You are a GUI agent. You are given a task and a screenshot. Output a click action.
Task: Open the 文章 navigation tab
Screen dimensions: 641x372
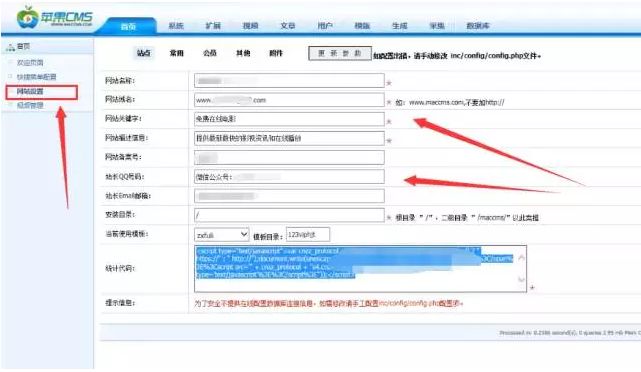coord(287,26)
